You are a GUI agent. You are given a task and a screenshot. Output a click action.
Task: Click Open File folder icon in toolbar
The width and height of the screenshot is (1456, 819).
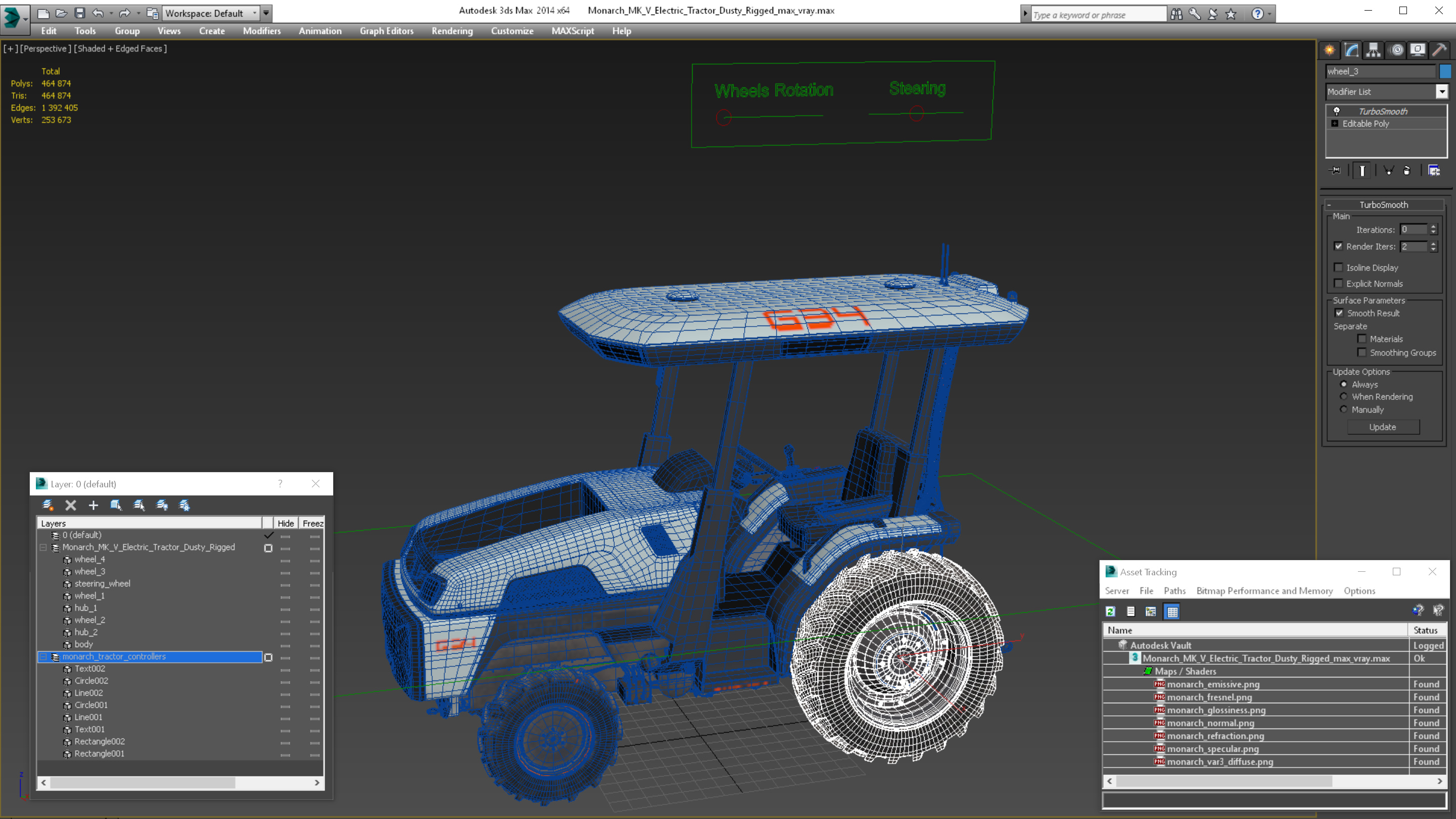click(x=61, y=13)
